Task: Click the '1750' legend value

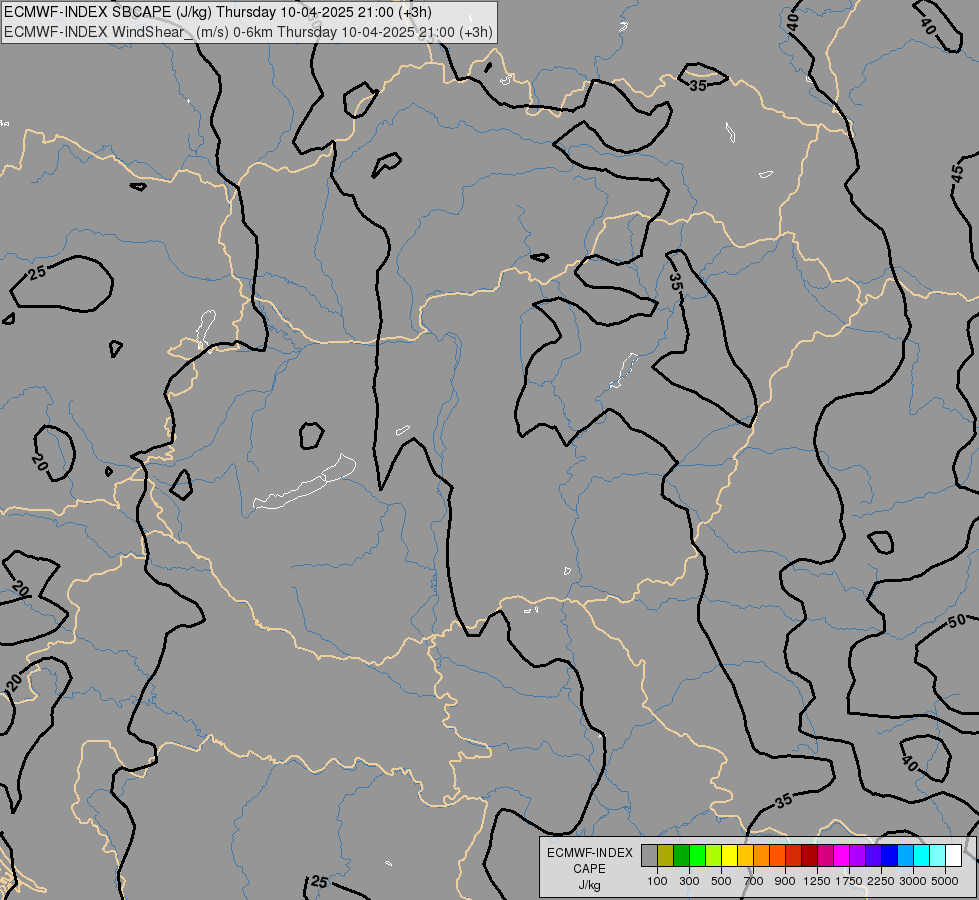Action: (x=849, y=881)
